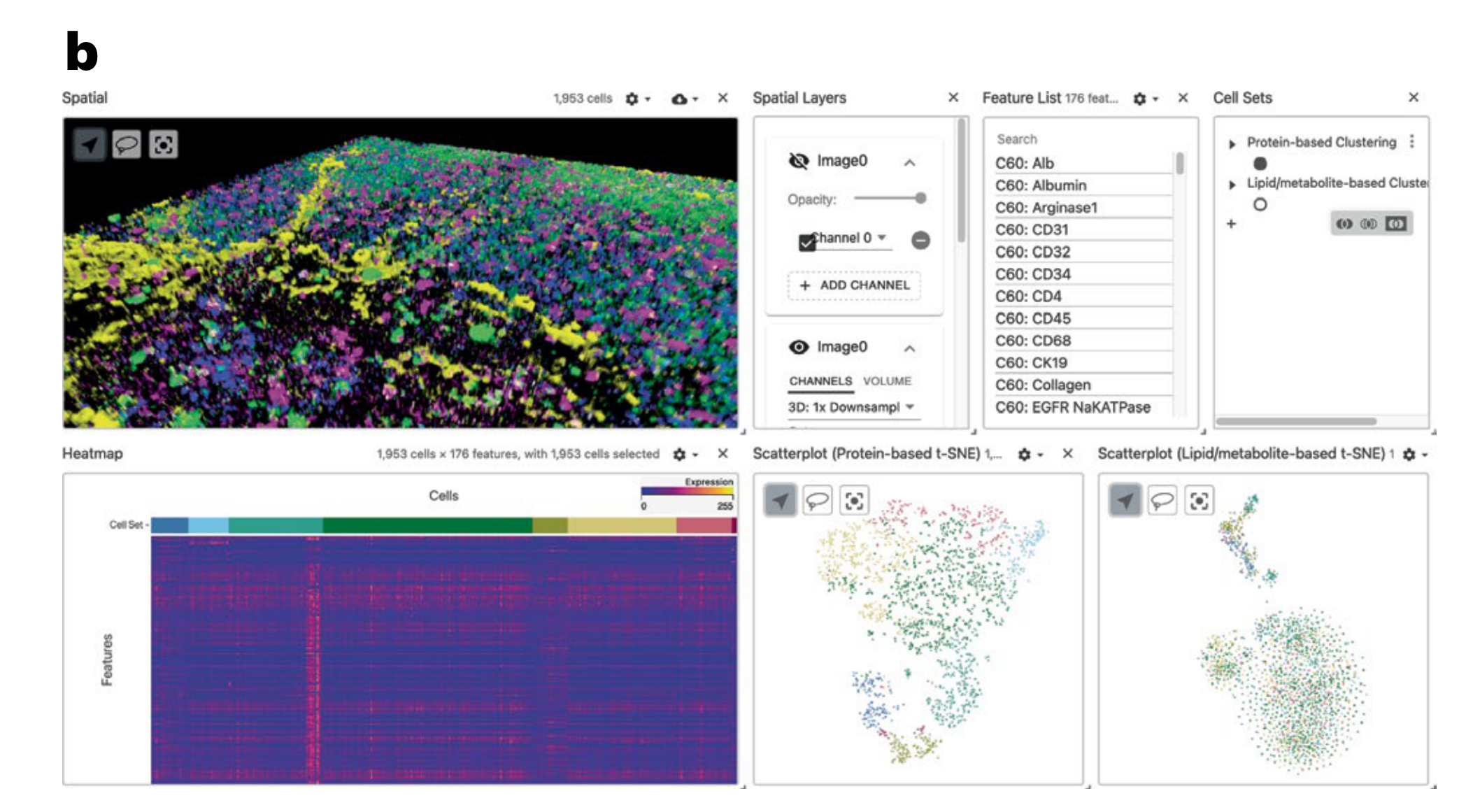The image size is (1466, 812).
Task: Select Lipid/metabolite-based Clustering radio circle
Action: pyautogui.click(x=1260, y=205)
